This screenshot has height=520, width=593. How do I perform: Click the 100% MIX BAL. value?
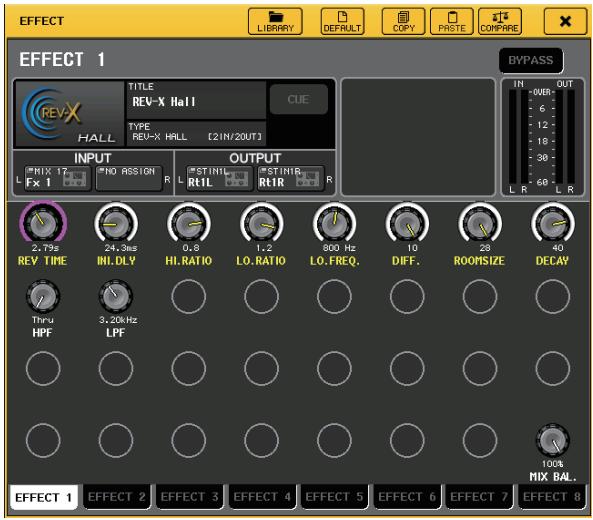(553, 464)
